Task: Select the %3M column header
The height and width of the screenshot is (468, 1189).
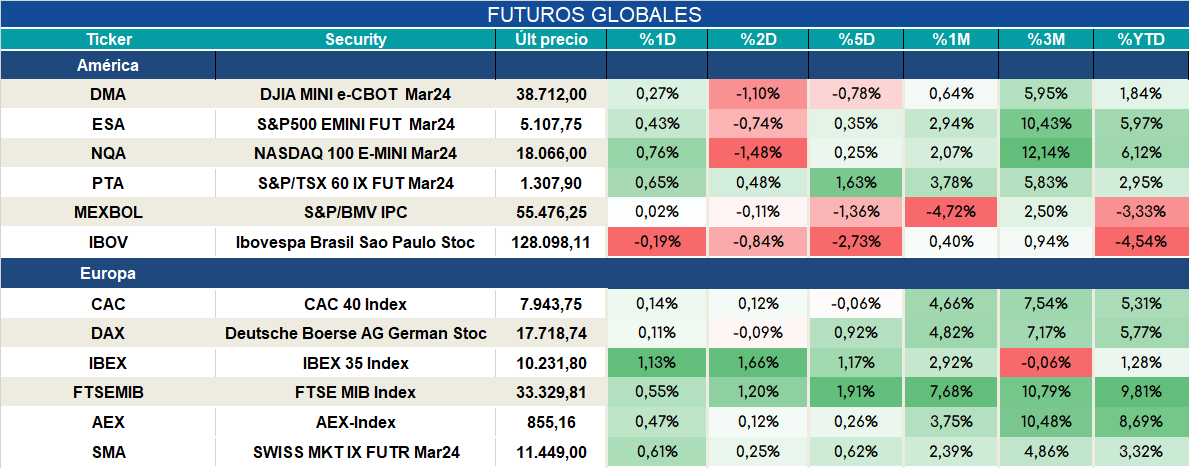Action: click(x=1046, y=39)
